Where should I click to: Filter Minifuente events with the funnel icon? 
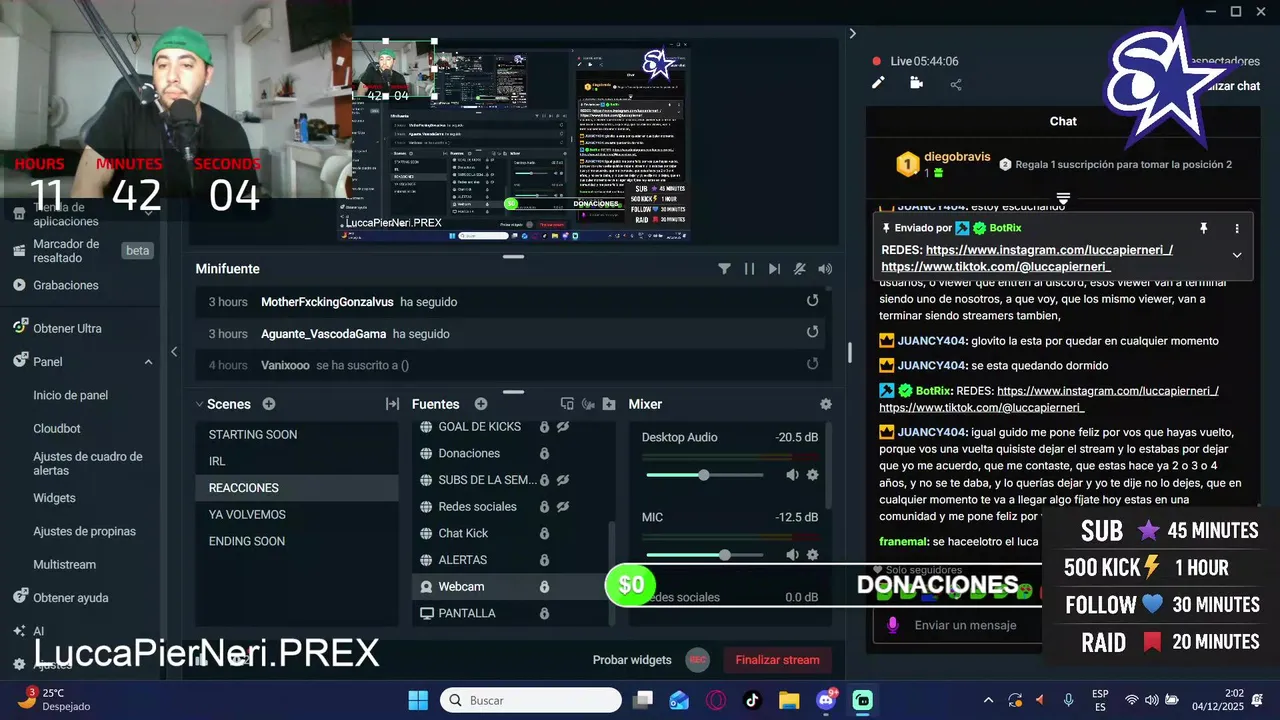point(724,269)
